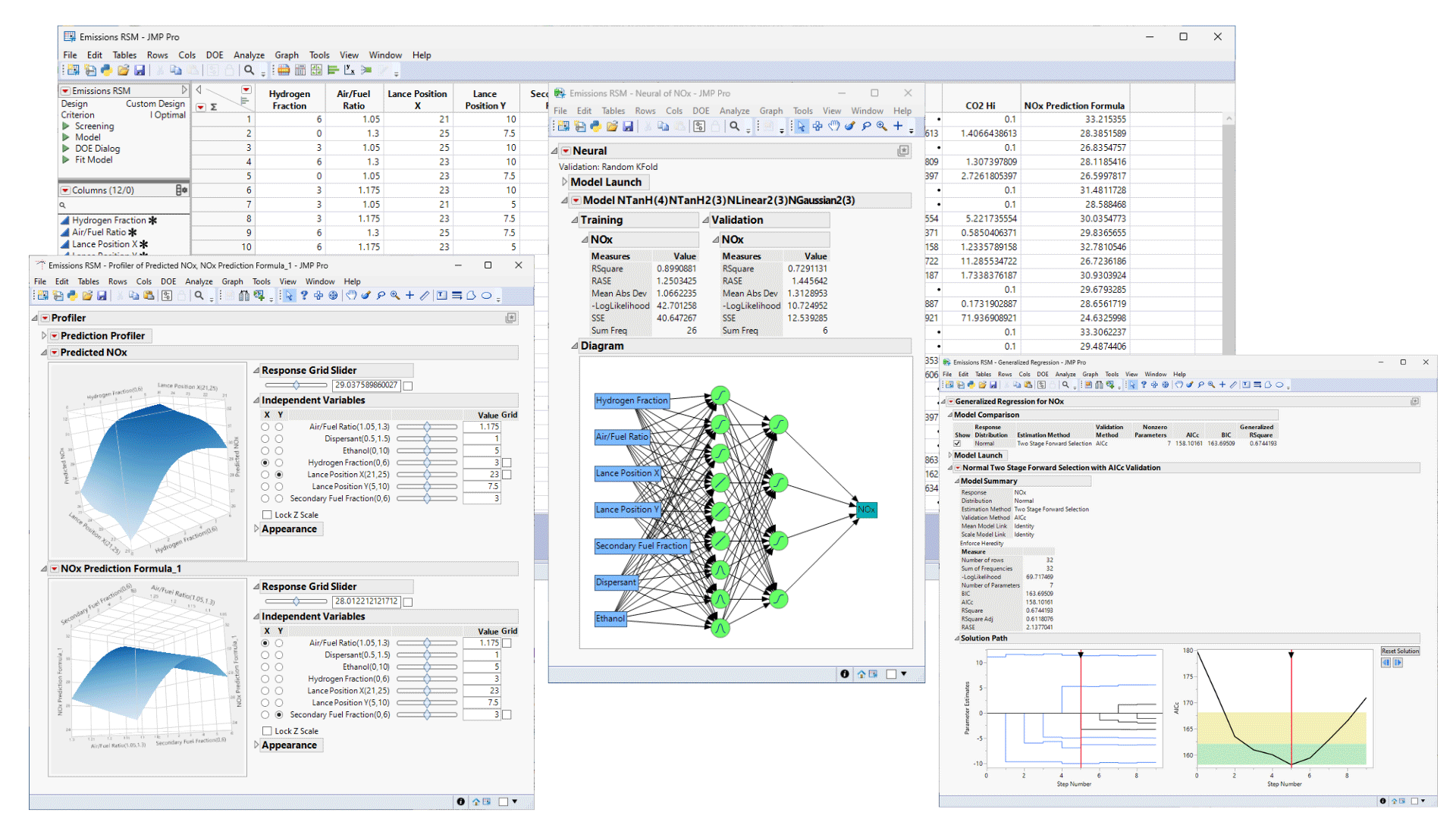Open the Graph menu in Neural window
The width and height of the screenshot is (1456, 819).
click(x=770, y=111)
